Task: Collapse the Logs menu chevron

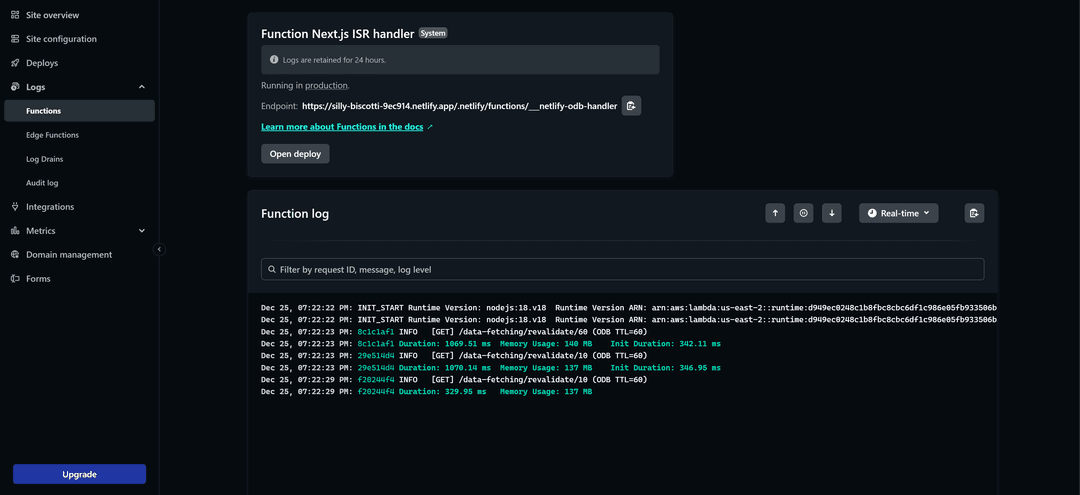Action: coord(142,87)
